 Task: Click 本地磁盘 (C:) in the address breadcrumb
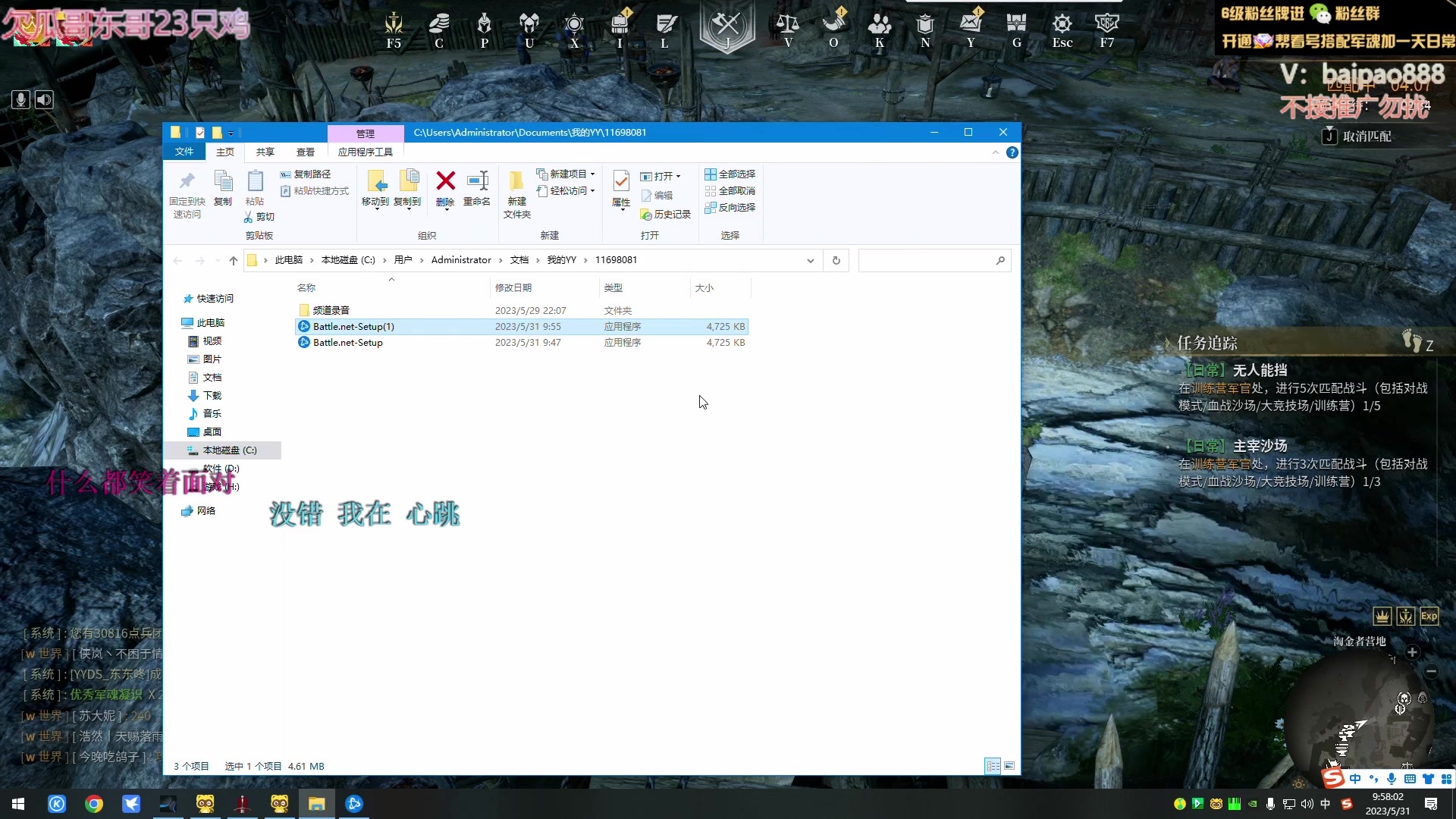click(x=348, y=260)
